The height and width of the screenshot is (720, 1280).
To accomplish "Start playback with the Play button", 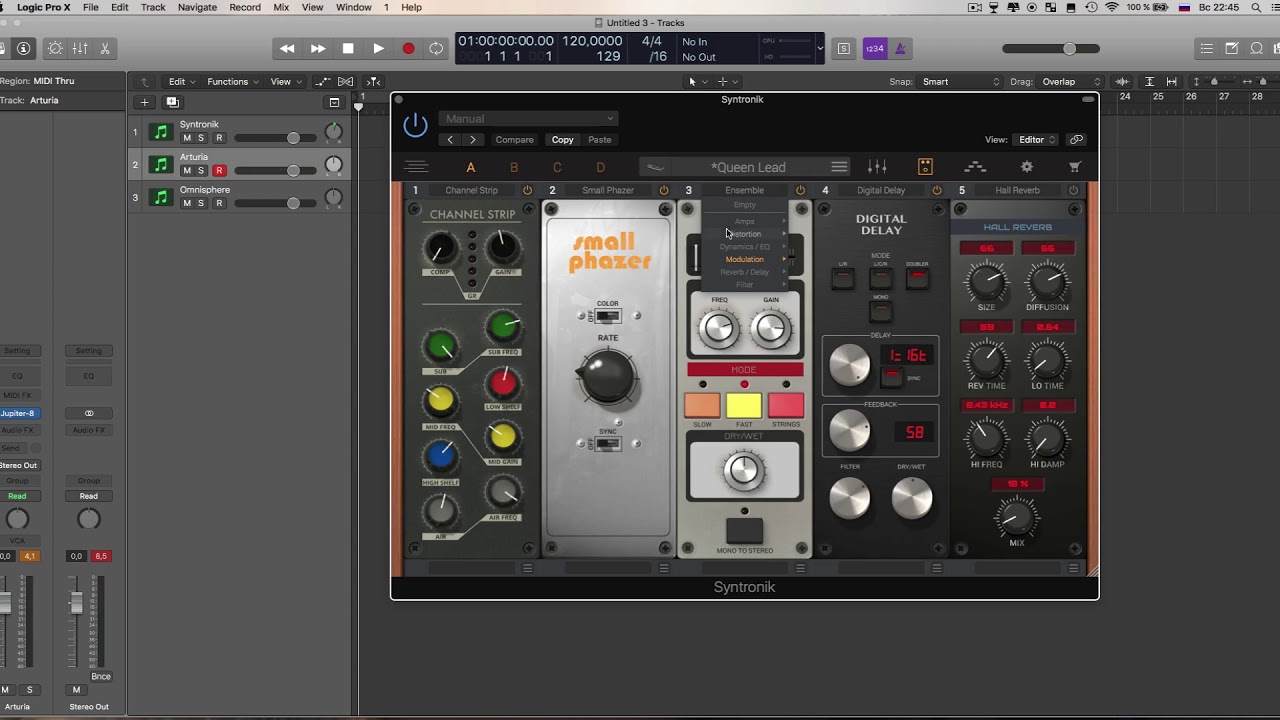I will [378, 48].
